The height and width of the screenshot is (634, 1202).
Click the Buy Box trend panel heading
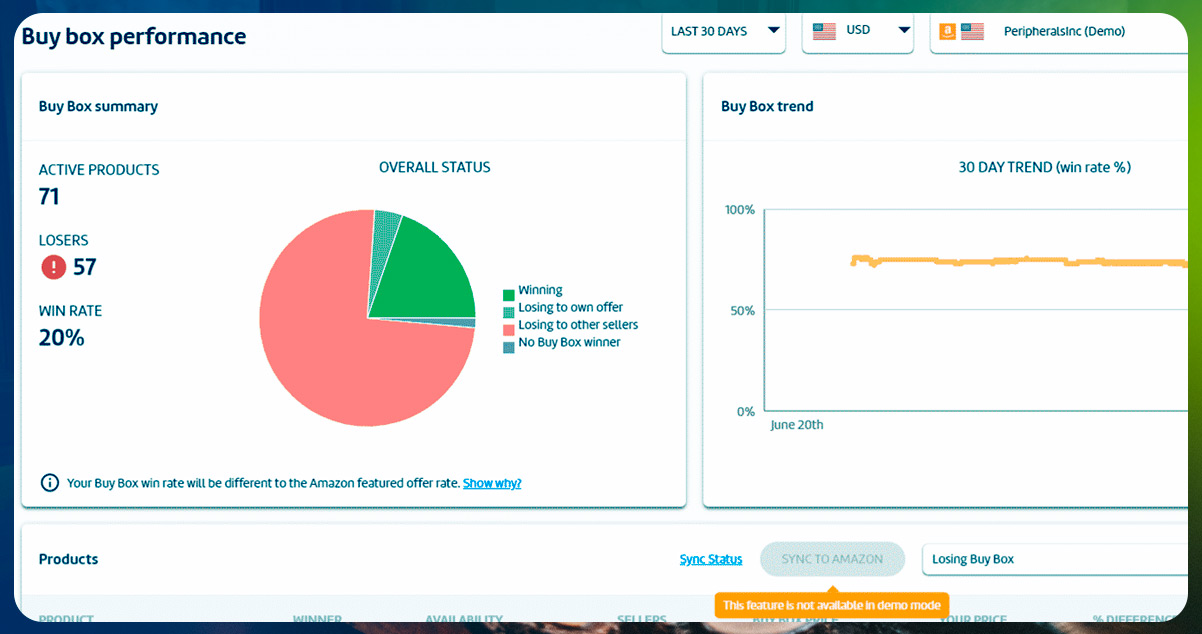coord(767,106)
